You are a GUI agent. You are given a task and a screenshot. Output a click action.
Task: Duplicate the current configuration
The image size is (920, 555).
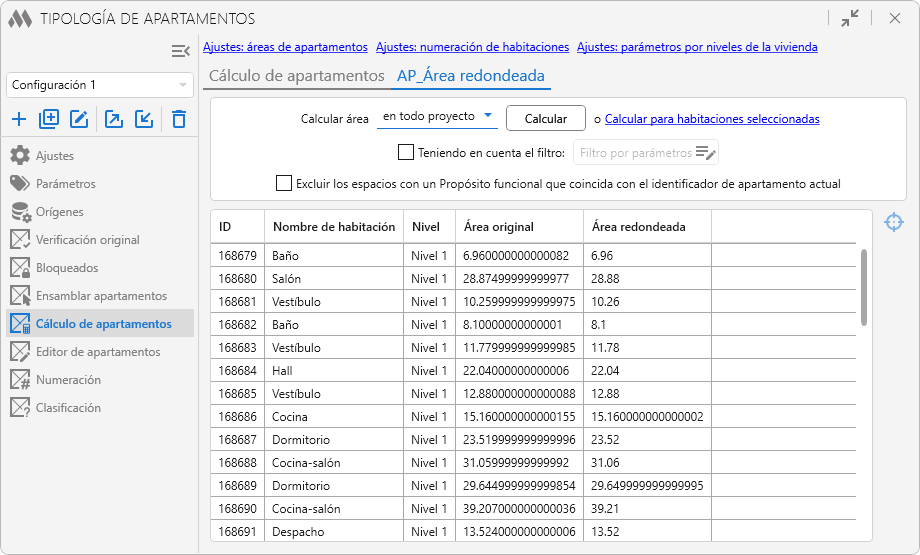tap(49, 120)
